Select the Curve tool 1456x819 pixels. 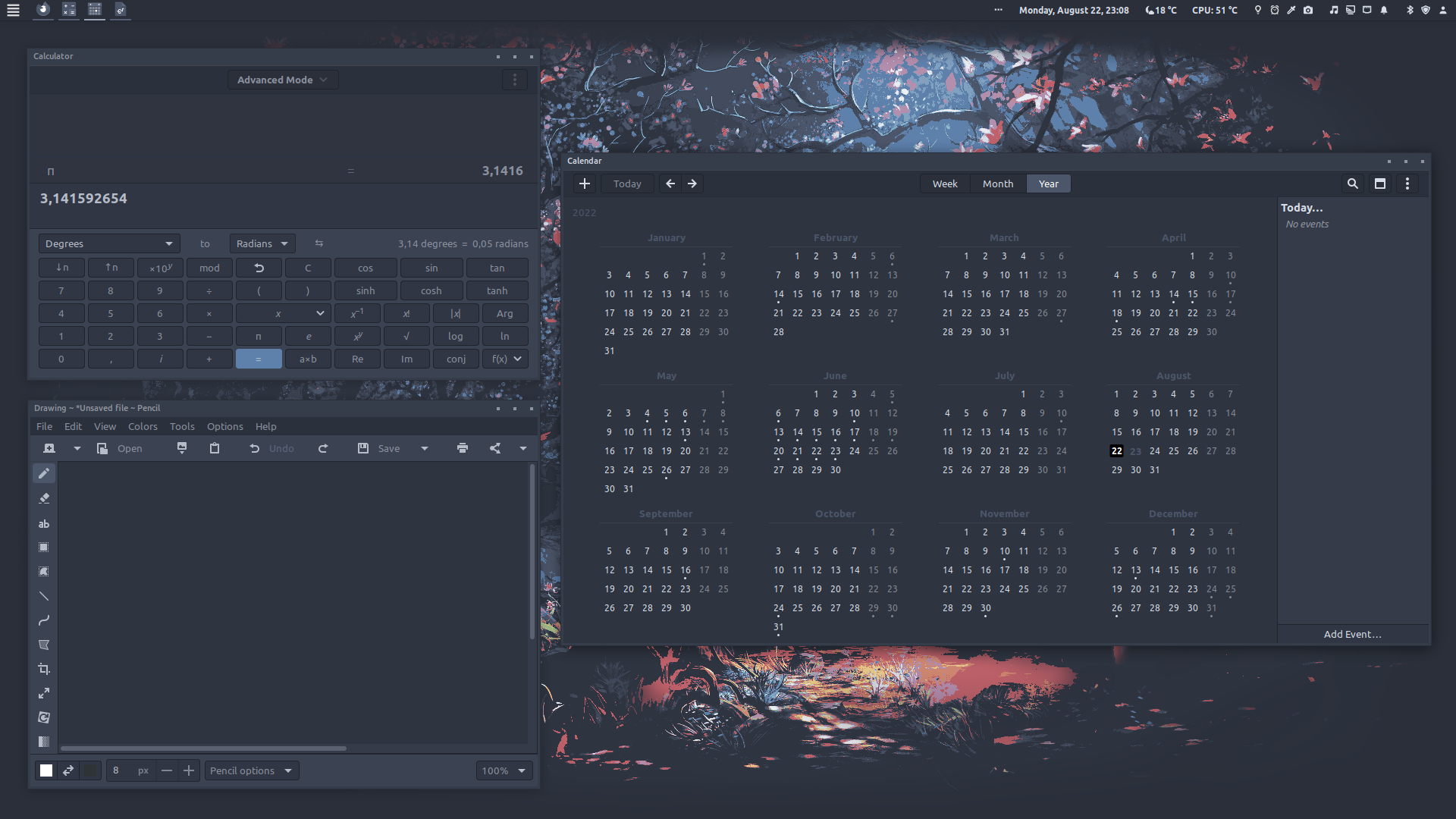[x=44, y=620]
